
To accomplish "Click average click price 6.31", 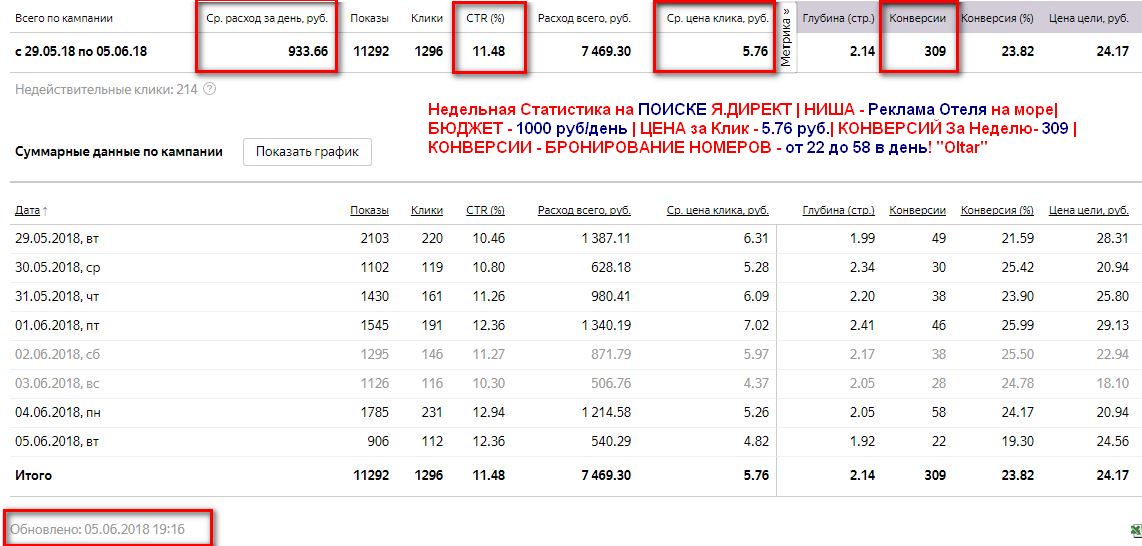I will point(757,239).
